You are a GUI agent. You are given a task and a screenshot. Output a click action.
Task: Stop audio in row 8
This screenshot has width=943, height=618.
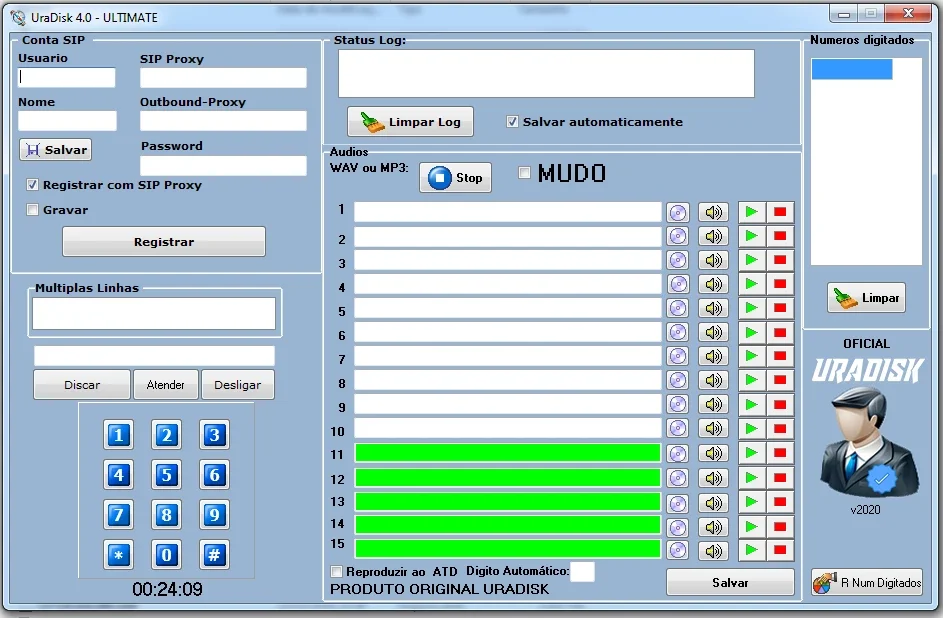coord(780,380)
